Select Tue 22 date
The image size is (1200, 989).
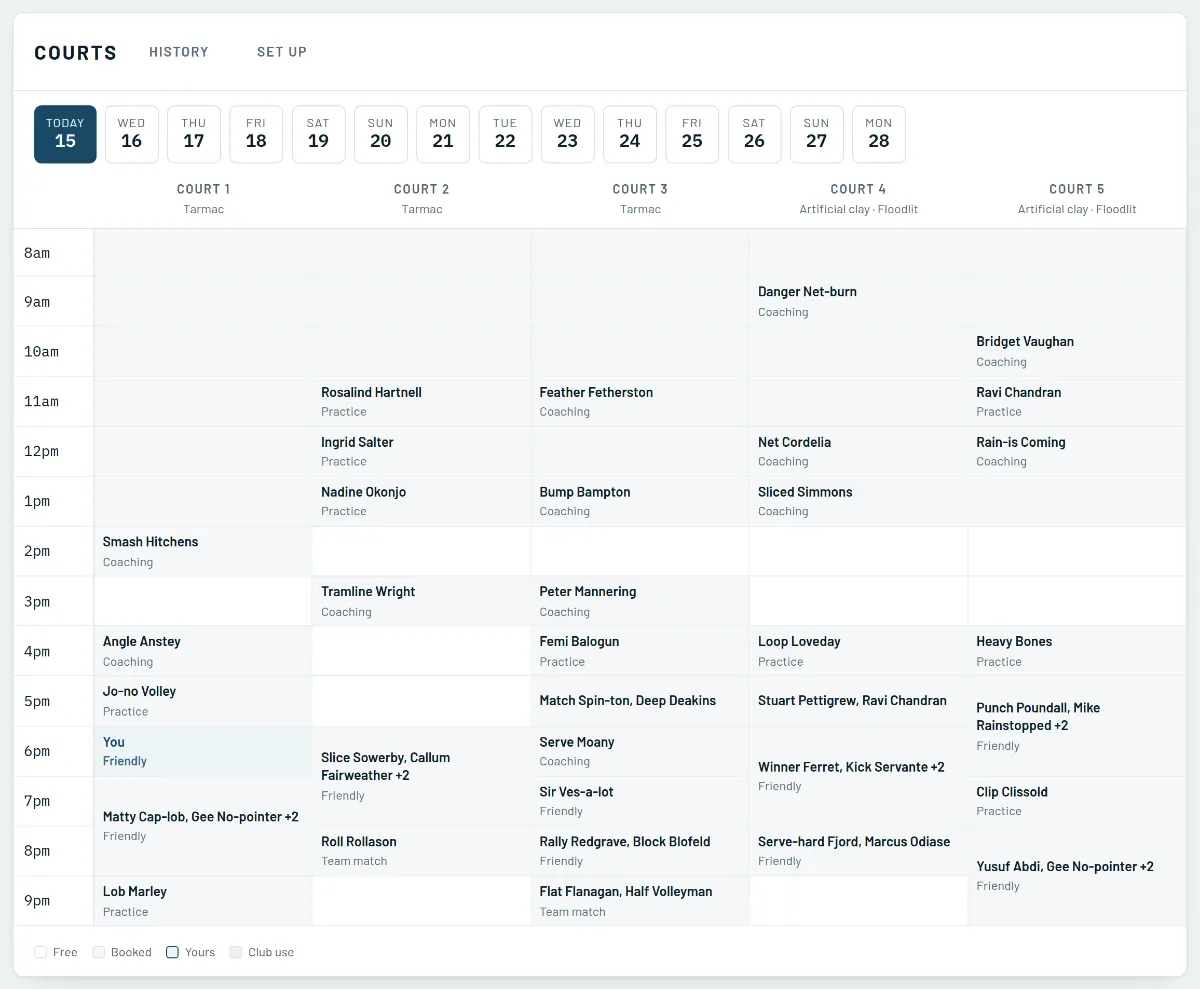(x=505, y=134)
